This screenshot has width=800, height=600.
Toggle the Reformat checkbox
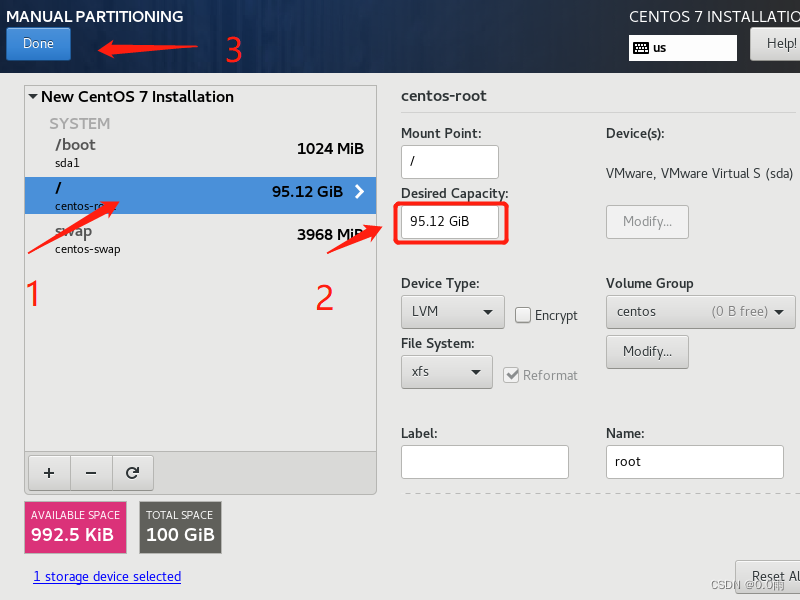point(511,375)
